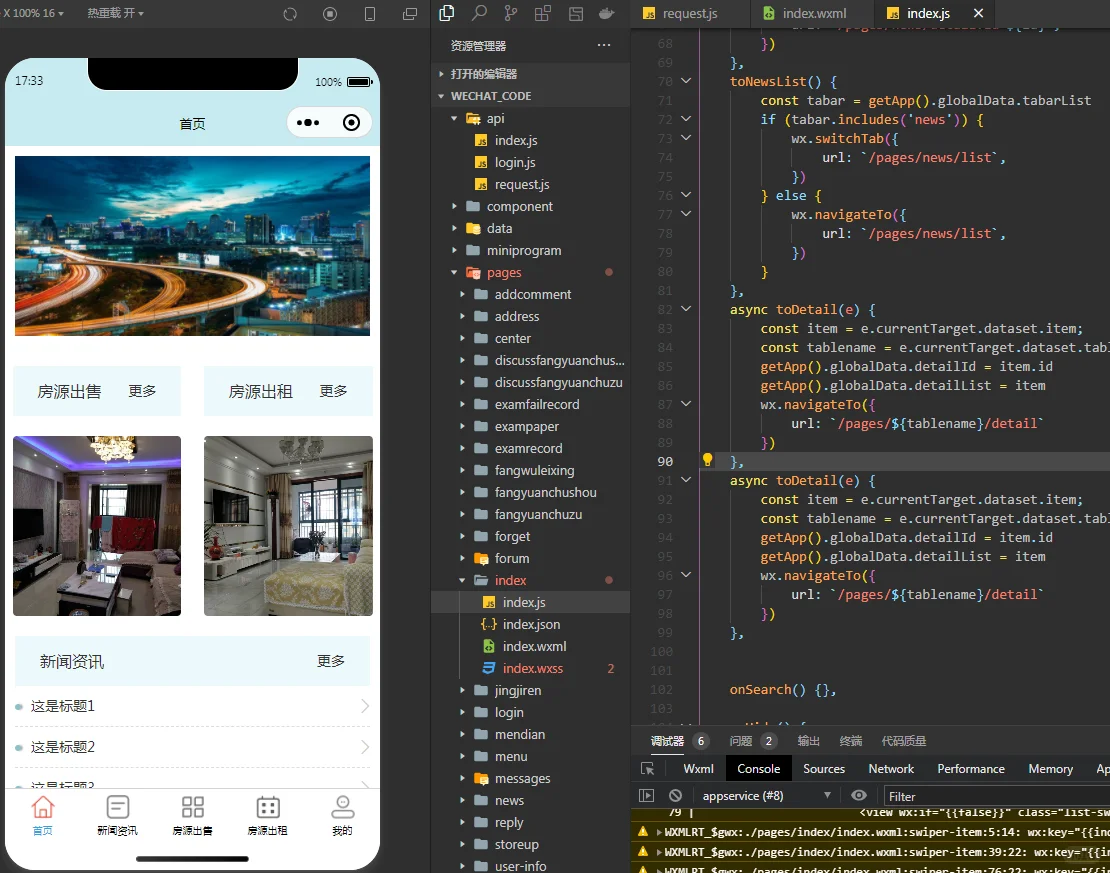Open the source control branch icon
1110x873 pixels.
[x=511, y=13]
